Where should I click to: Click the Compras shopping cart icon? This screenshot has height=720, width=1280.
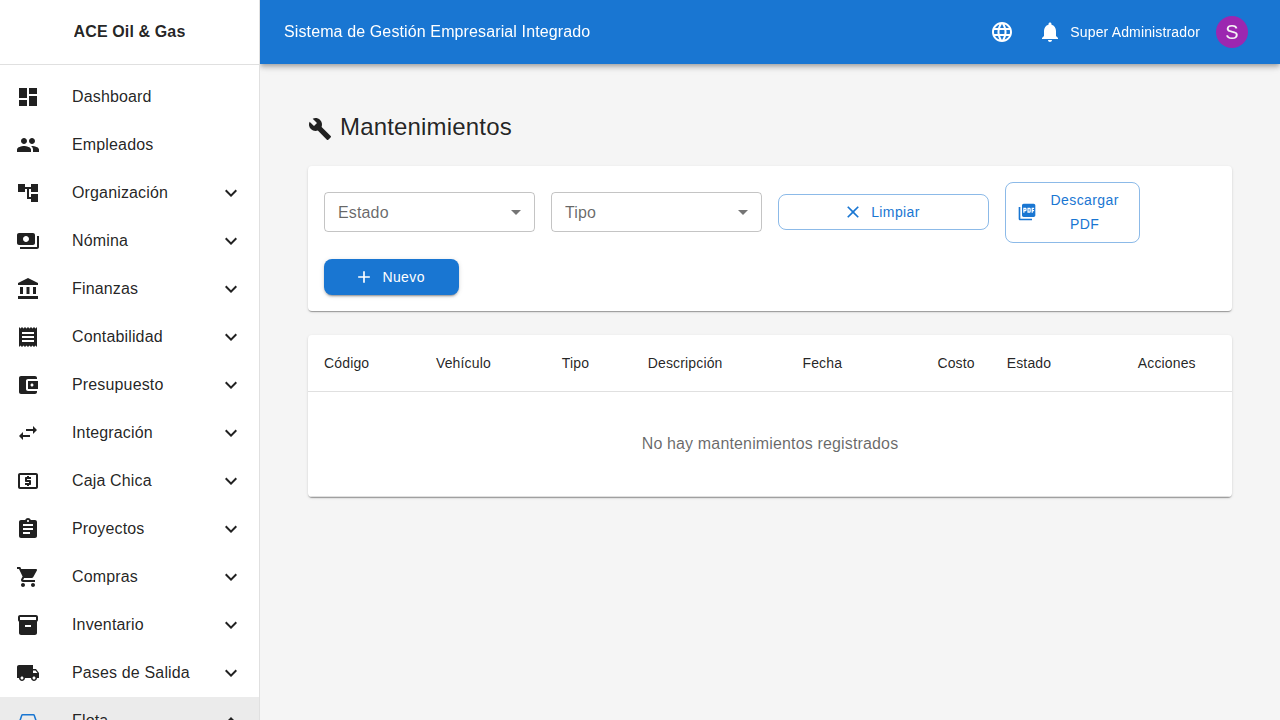click(x=28, y=577)
